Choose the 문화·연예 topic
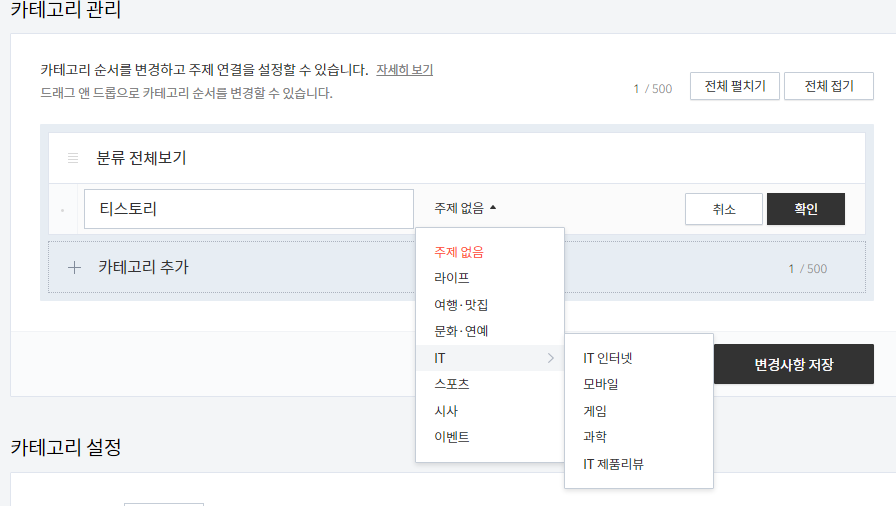Viewport: 896px width, 506px height. 461,331
